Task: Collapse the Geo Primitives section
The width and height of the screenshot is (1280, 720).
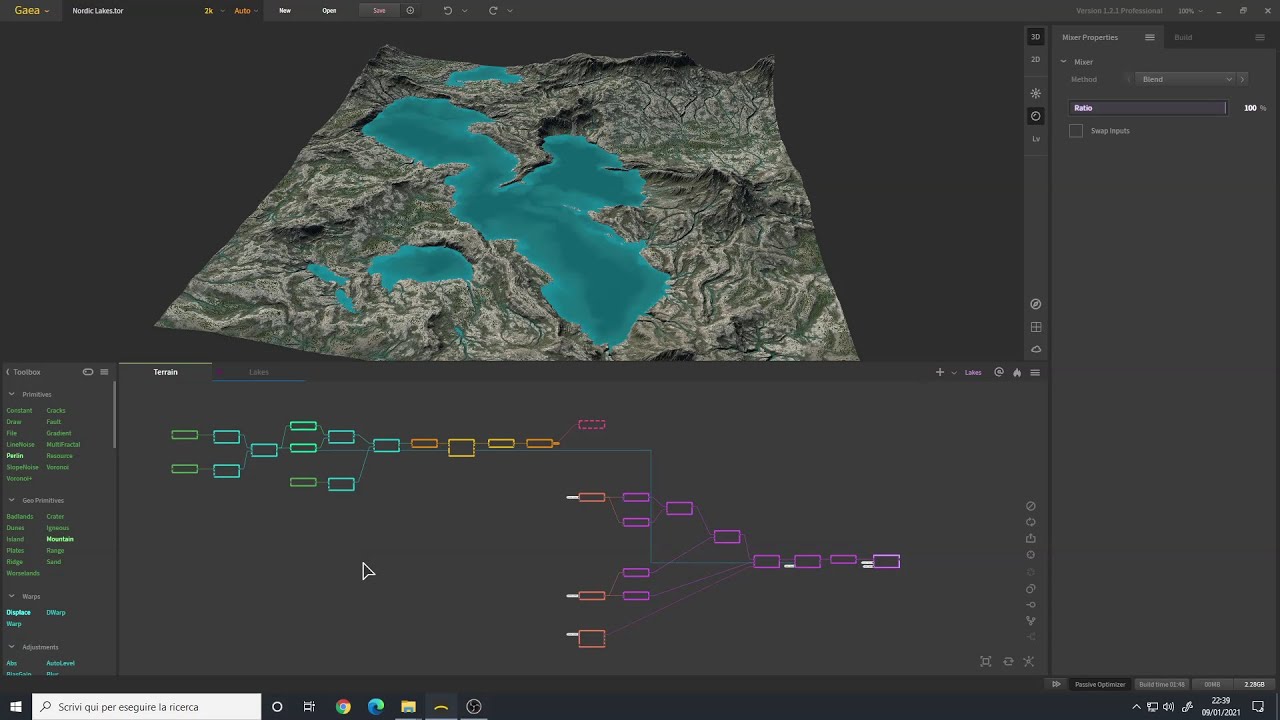Action: 12,500
